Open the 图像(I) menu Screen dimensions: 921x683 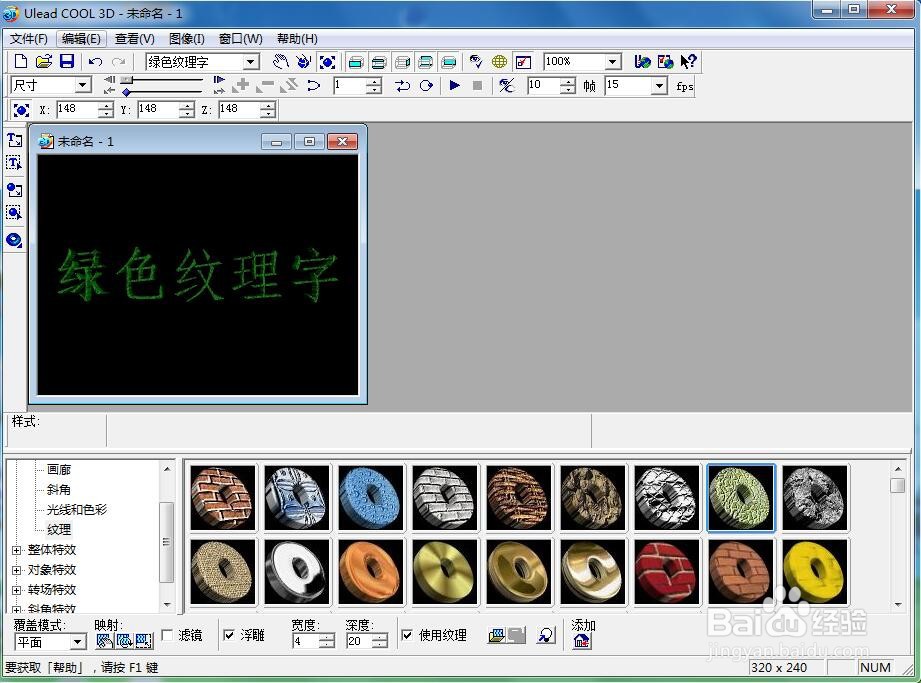tap(187, 39)
